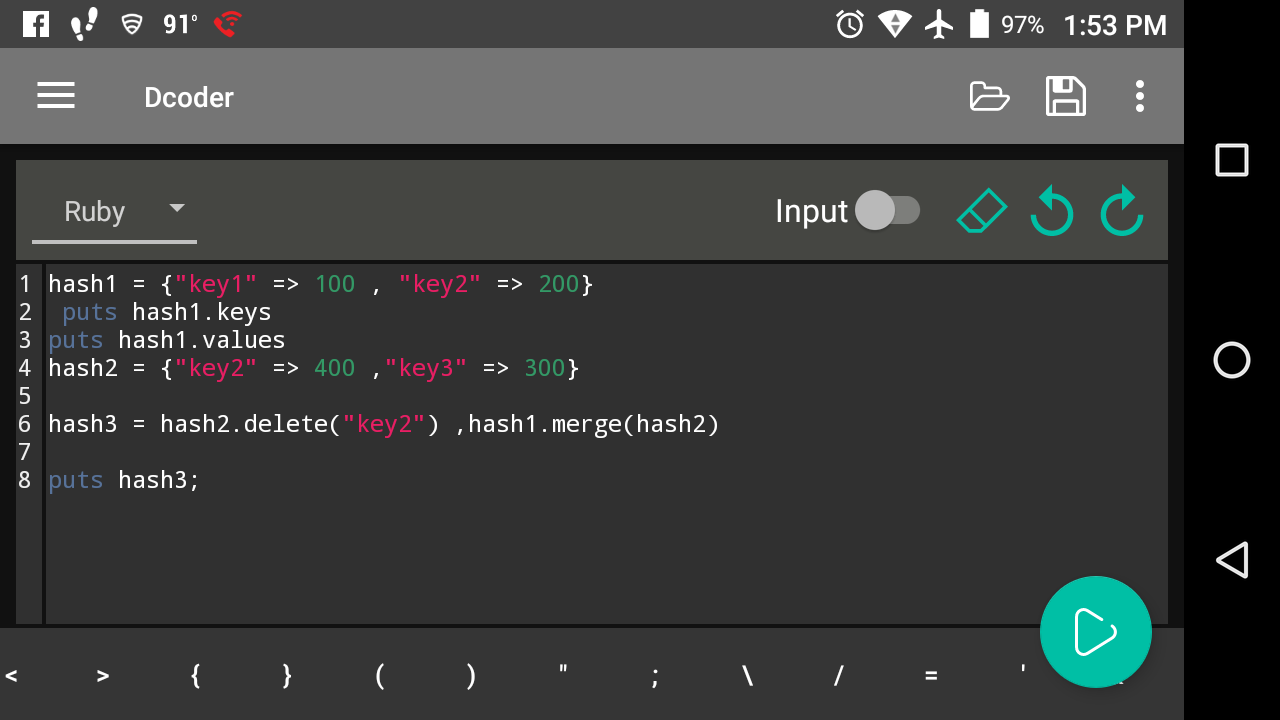Open the hamburger navigation menu
1280x720 pixels.
(x=56, y=96)
